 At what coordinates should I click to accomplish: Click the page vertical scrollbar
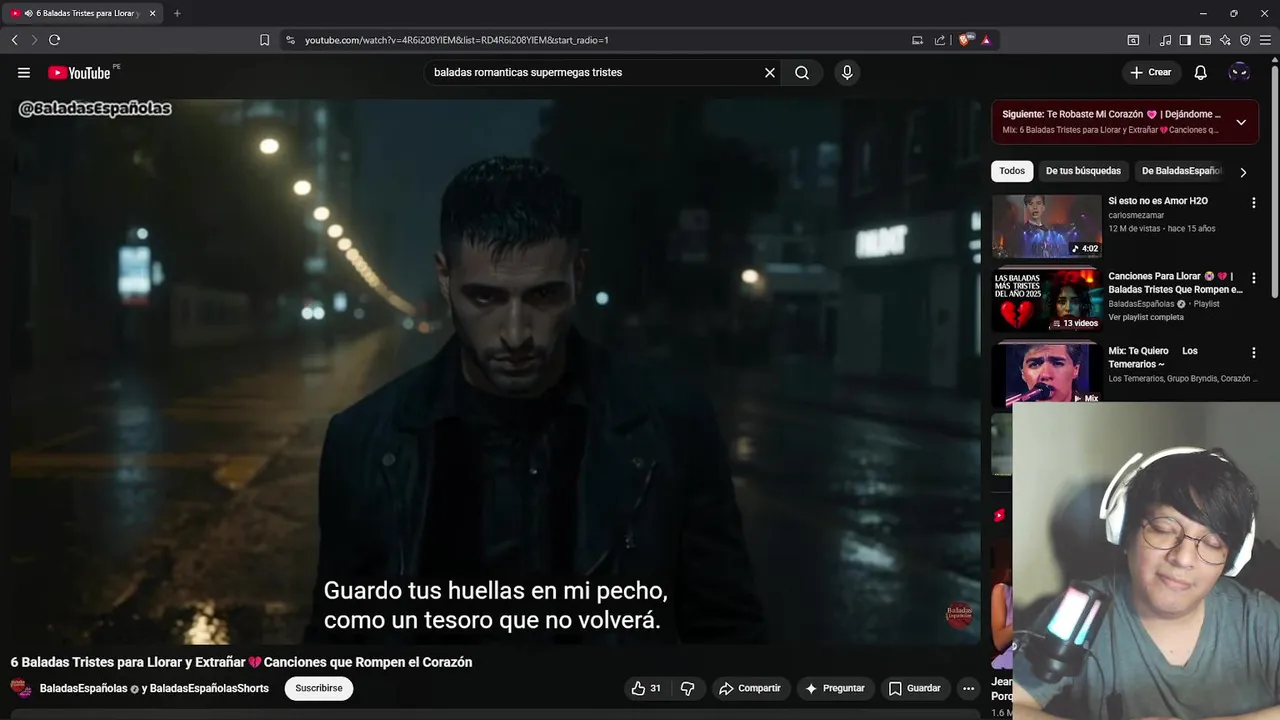(x=1274, y=180)
